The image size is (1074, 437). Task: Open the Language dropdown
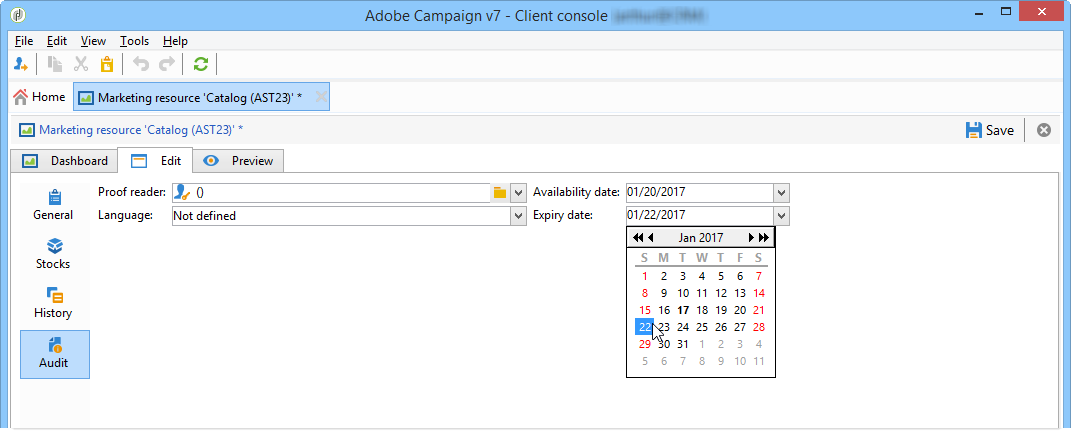pyautogui.click(x=518, y=216)
